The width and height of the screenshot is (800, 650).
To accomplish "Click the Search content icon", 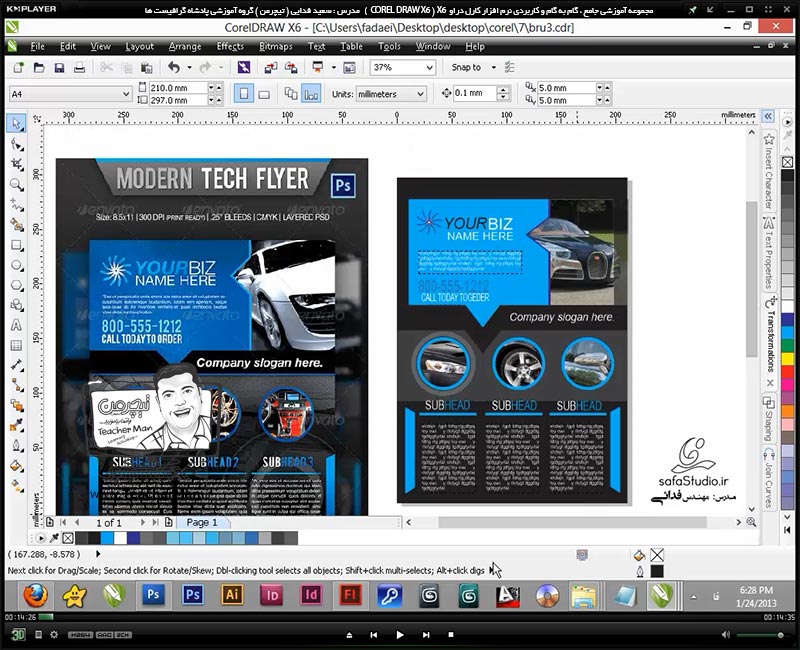I will 244,67.
